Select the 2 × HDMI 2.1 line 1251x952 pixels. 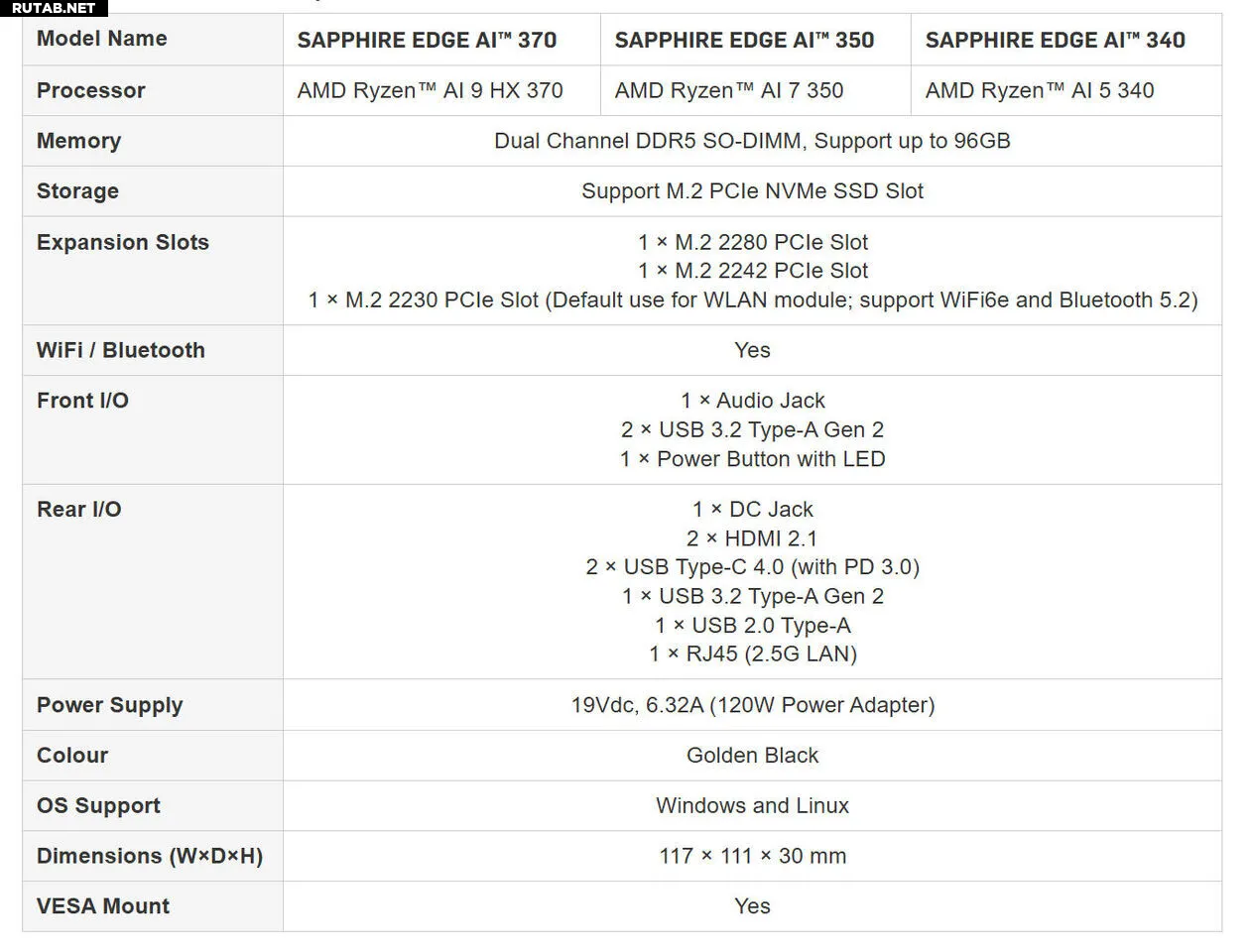[752, 538]
